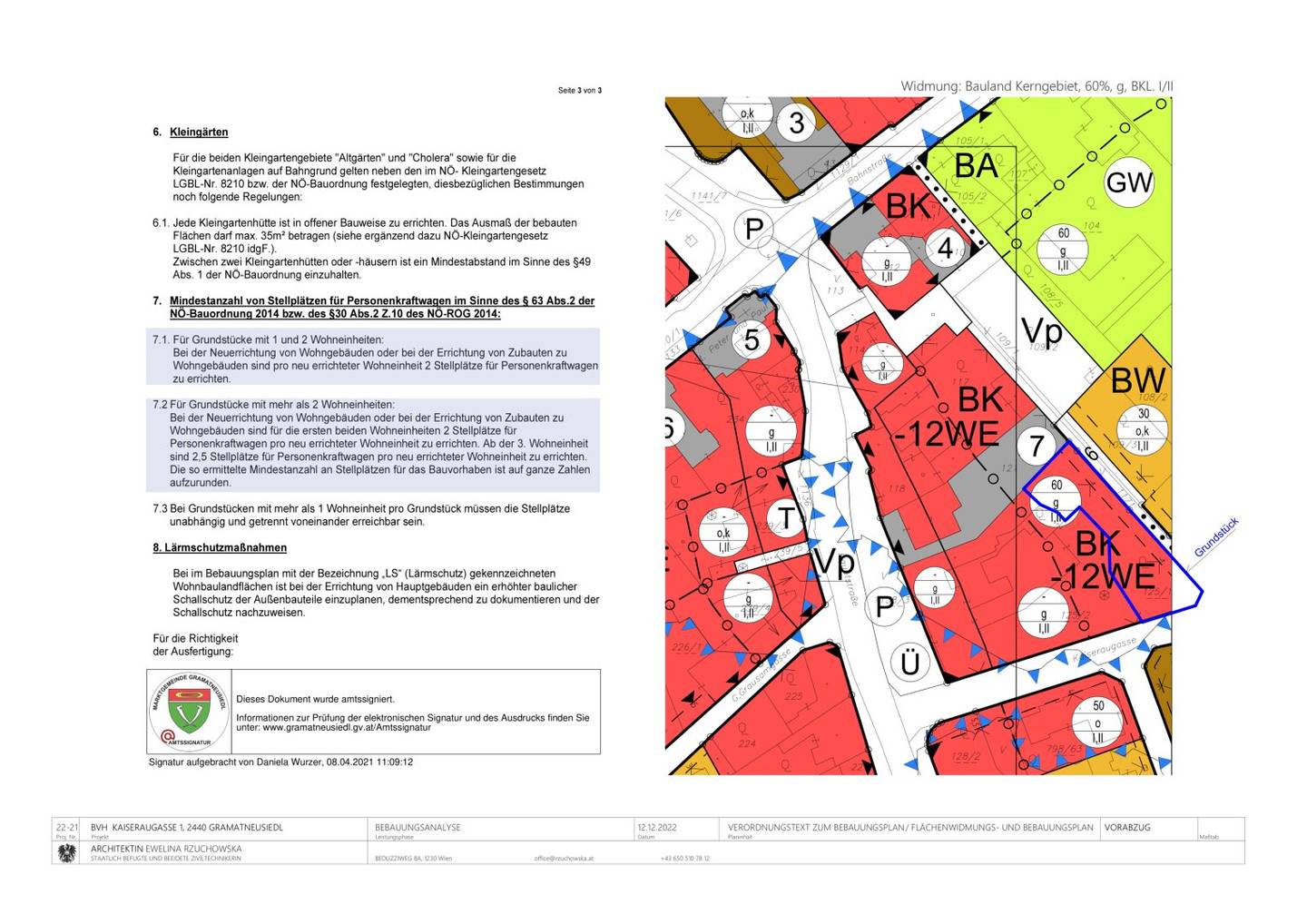Click the Gramatneusiedl municipal coat of arms seal
The width and height of the screenshot is (1307, 924).
[x=189, y=712]
